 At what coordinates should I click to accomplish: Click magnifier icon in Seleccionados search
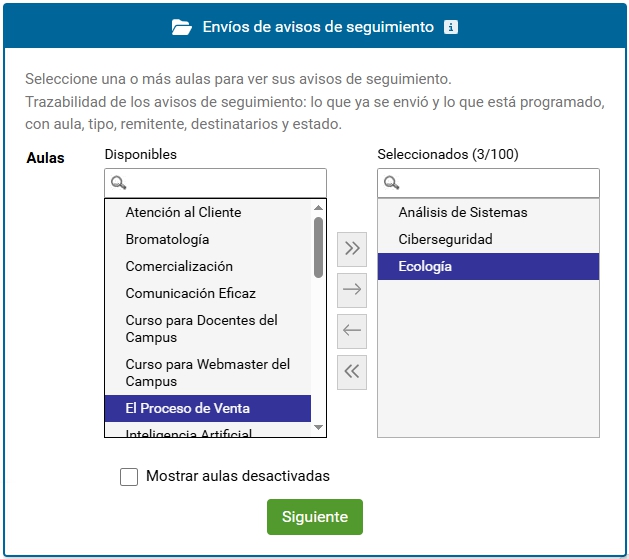point(391,183)
